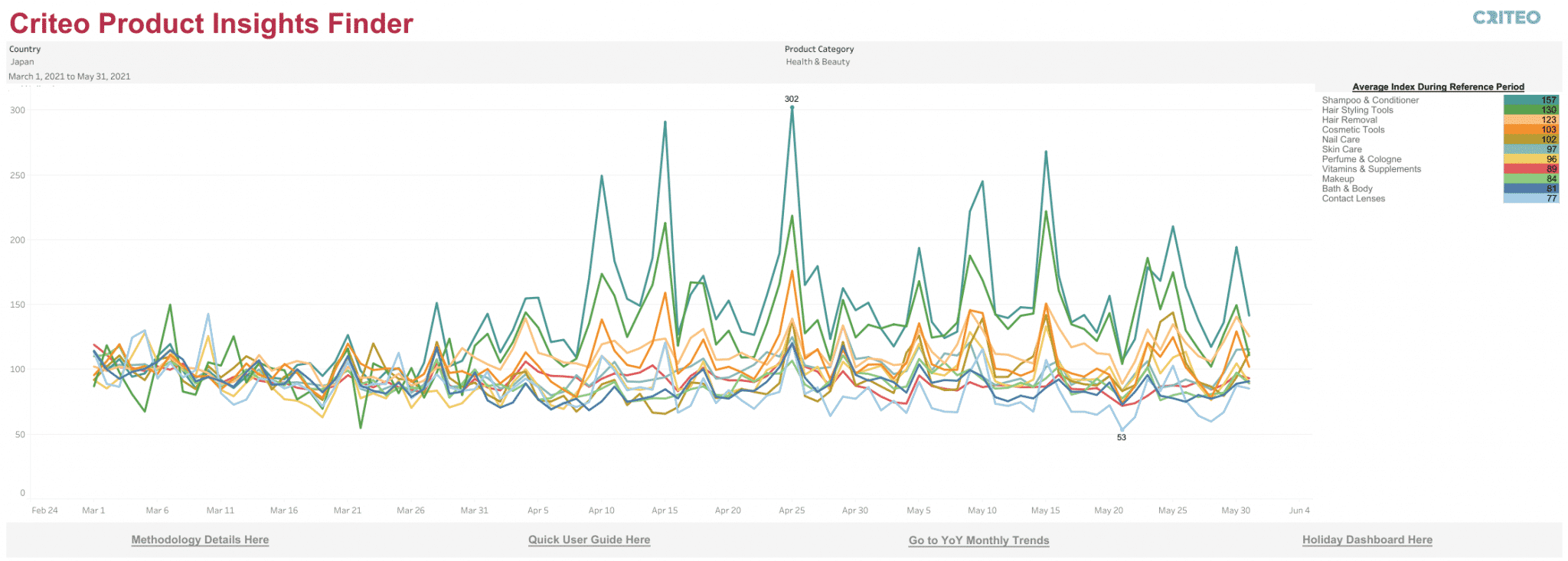This screenshot has height=561, width=1568.
Task: Click the Contact Lenses legend swatch 77
Action: coord(1530,198)
